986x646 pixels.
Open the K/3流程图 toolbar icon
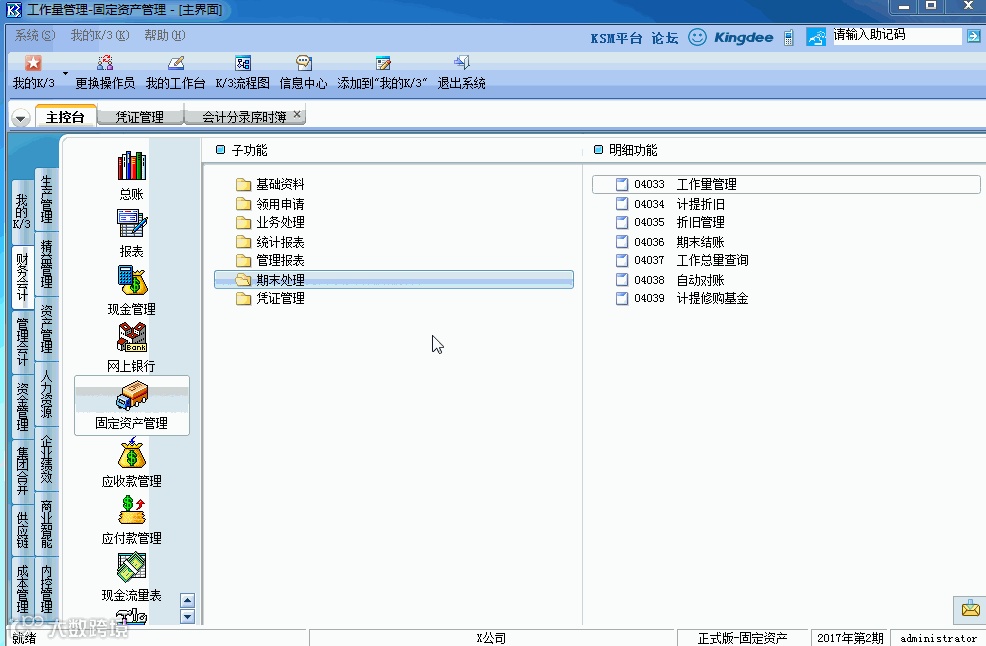click(243, 63)
